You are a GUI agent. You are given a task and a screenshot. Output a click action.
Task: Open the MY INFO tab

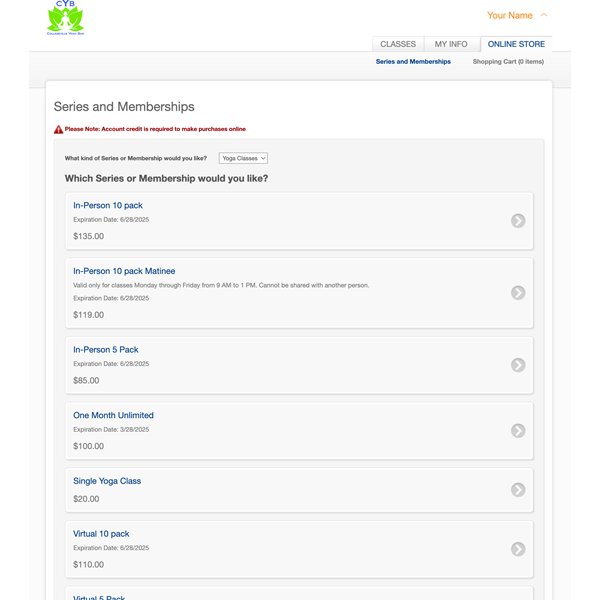click(451, 44)
